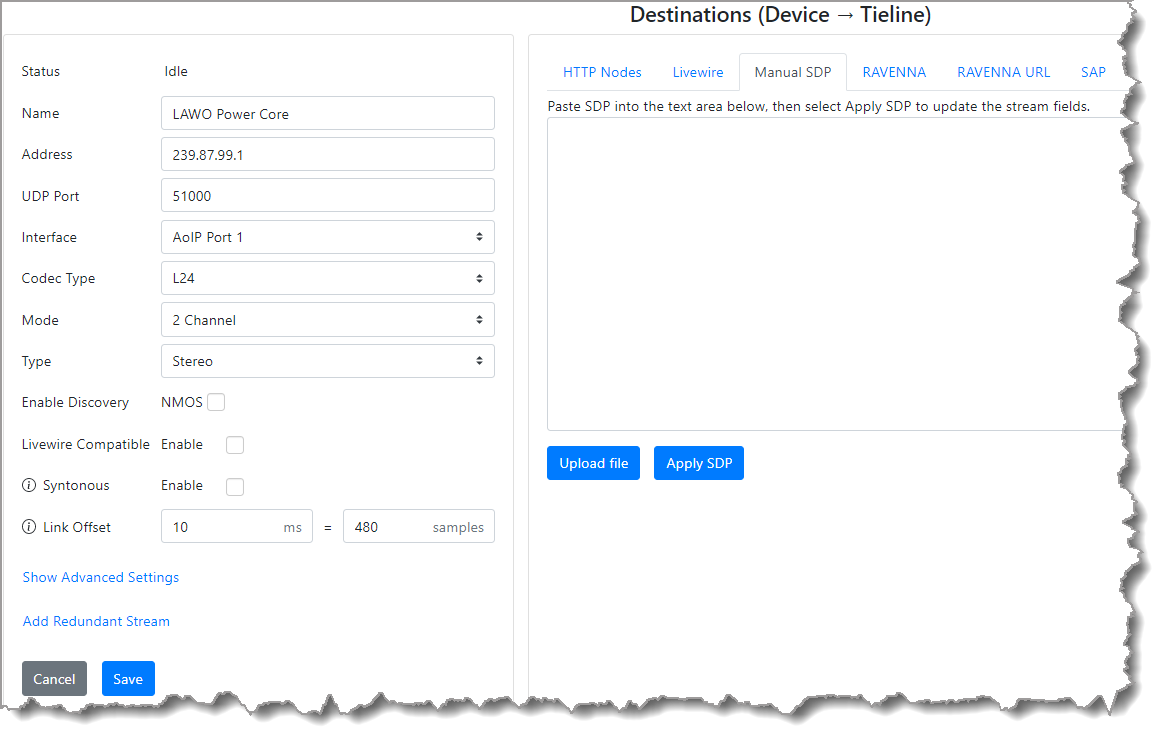
Task: Save the destination settings
Action: click(x=128, y=679)
